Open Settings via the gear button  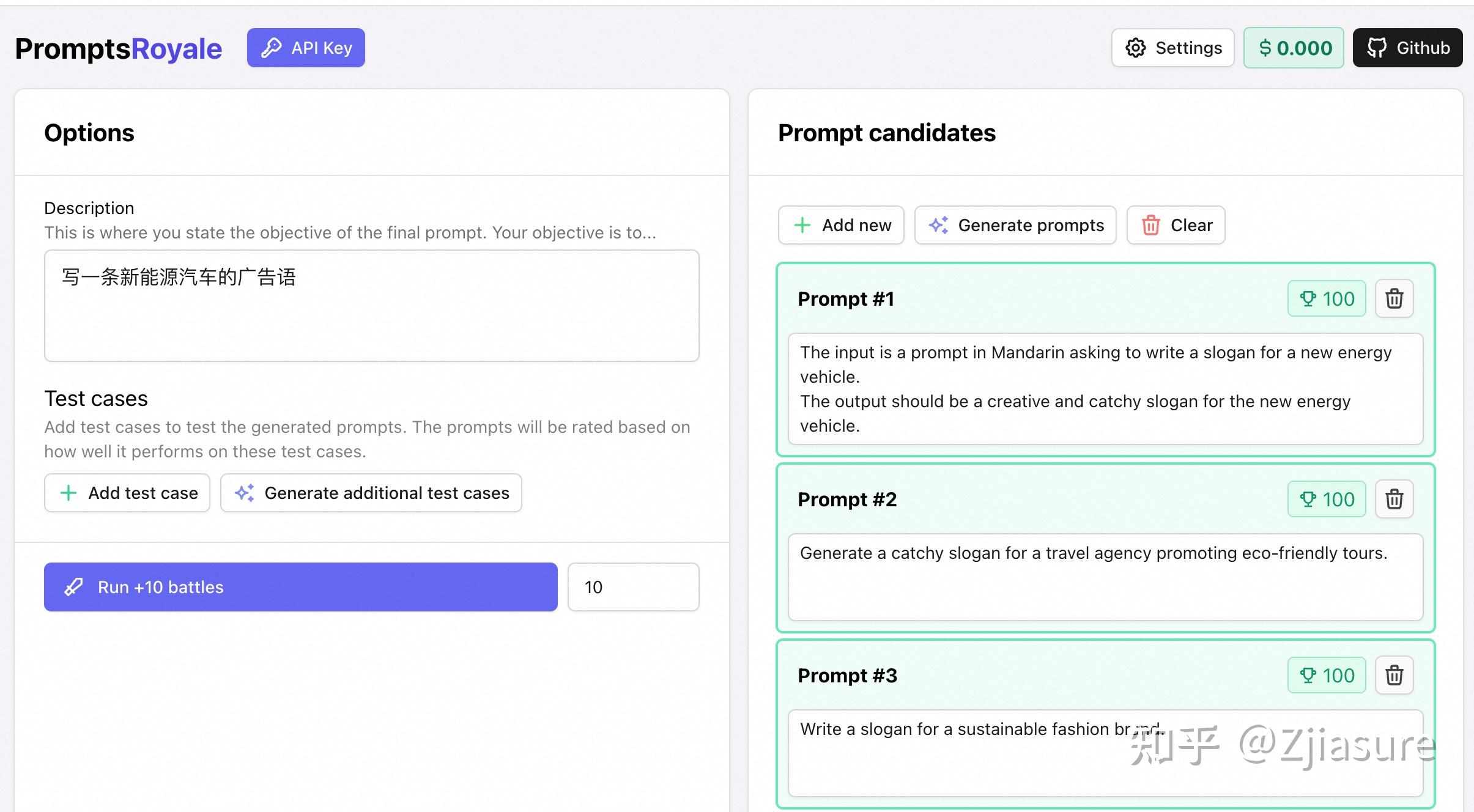(1172, 48)
